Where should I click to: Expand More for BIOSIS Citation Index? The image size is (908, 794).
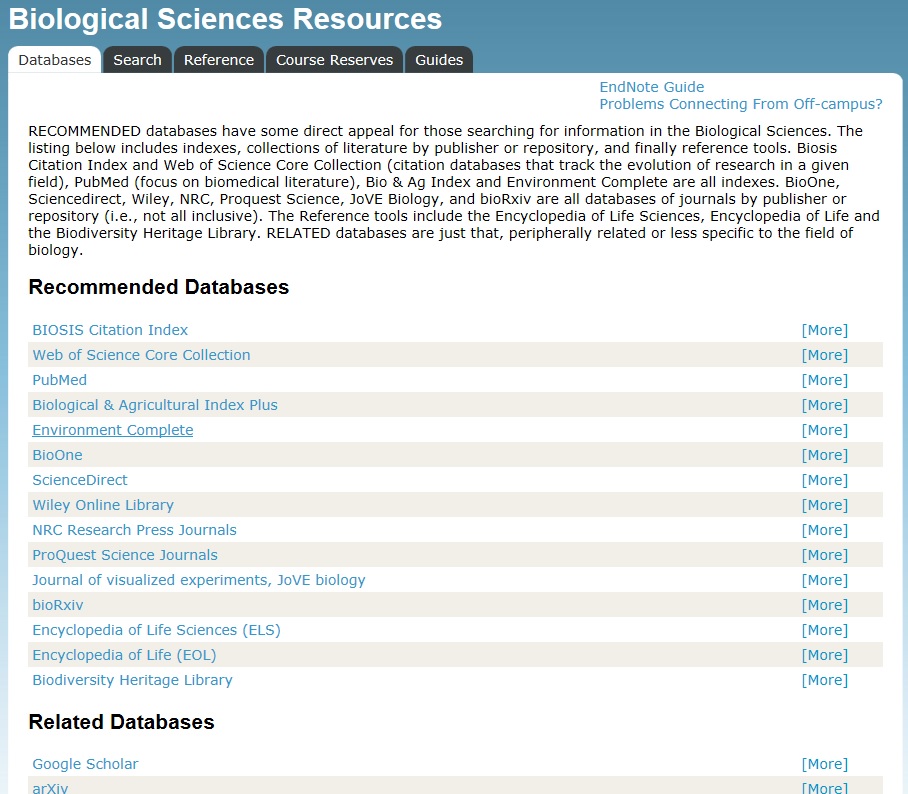pyautogui.click(x=825, y=330)
